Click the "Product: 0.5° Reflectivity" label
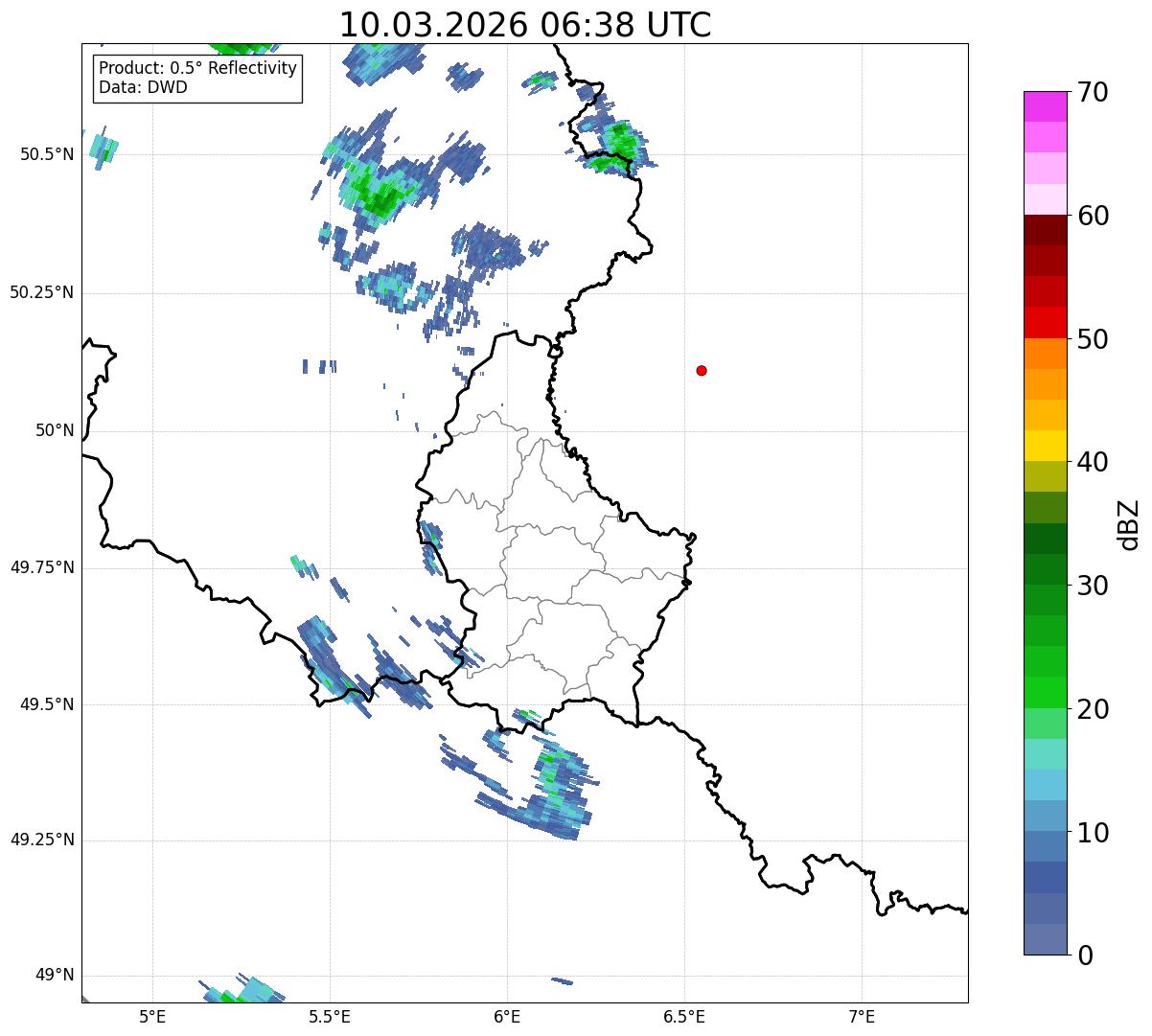 coord(197,69)
